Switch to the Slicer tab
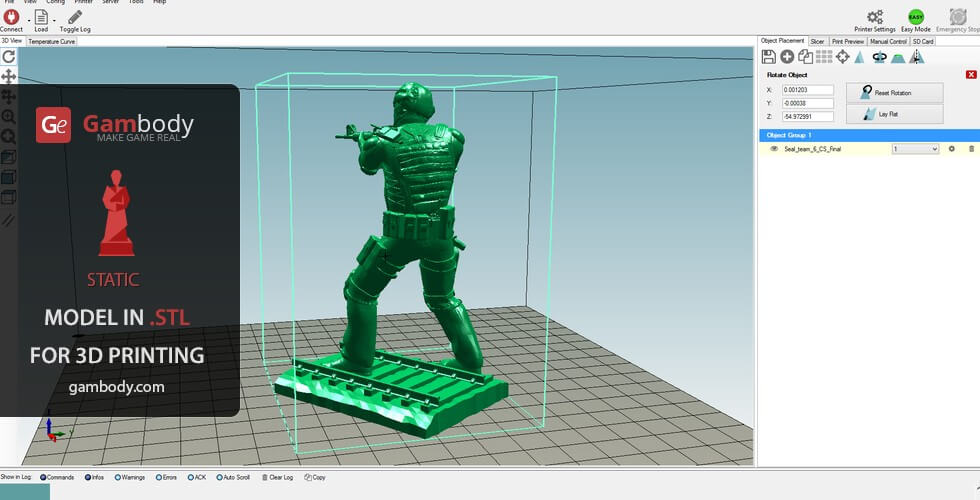This screenshot has width=980, height=500. tap(817, 42)
